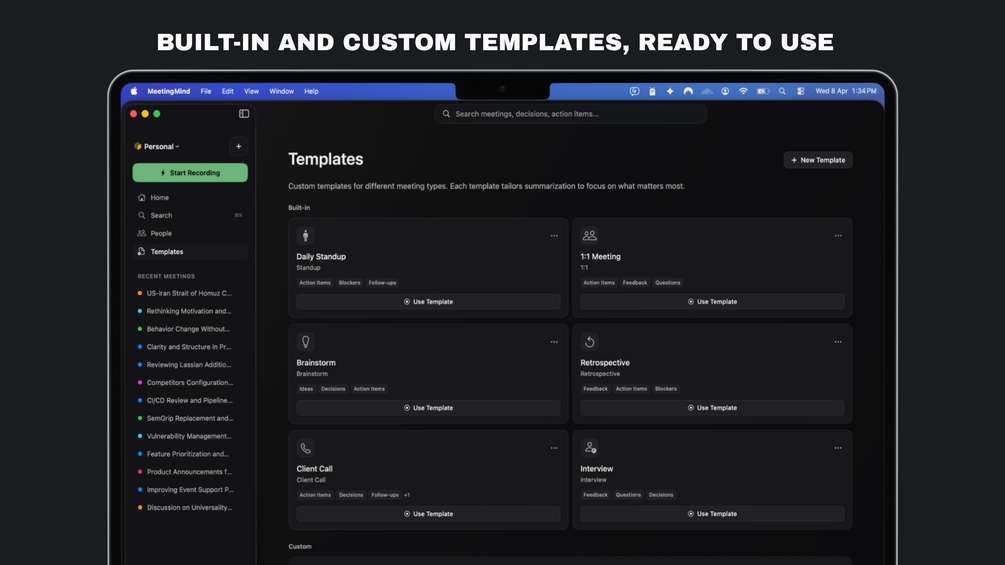Open the Edit menu
This screenshot has width=1005, height=565.
tap(228, 92)
